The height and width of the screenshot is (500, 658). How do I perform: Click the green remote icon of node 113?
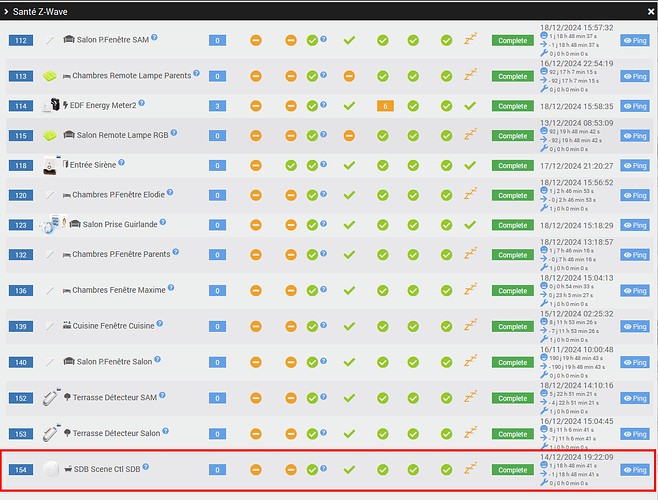tap(50, 76)
